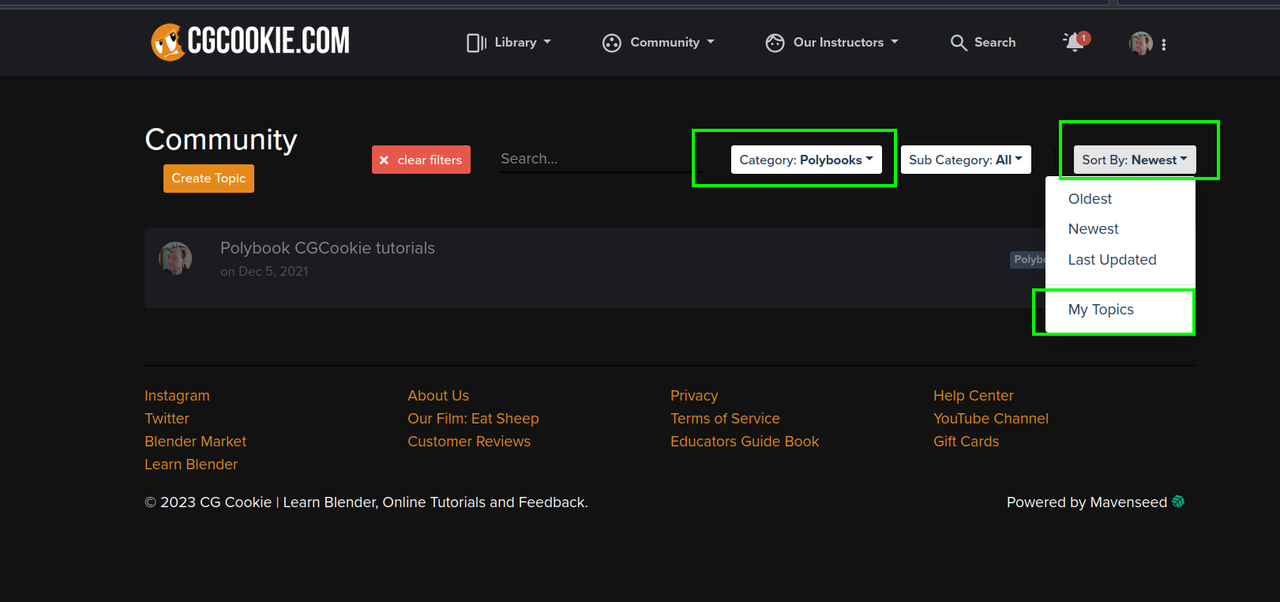Image resolution: width=1280 pixels, height=602 pixels.
Task: Open the Community dropdown menu
Action: click(x=658, y=42)
